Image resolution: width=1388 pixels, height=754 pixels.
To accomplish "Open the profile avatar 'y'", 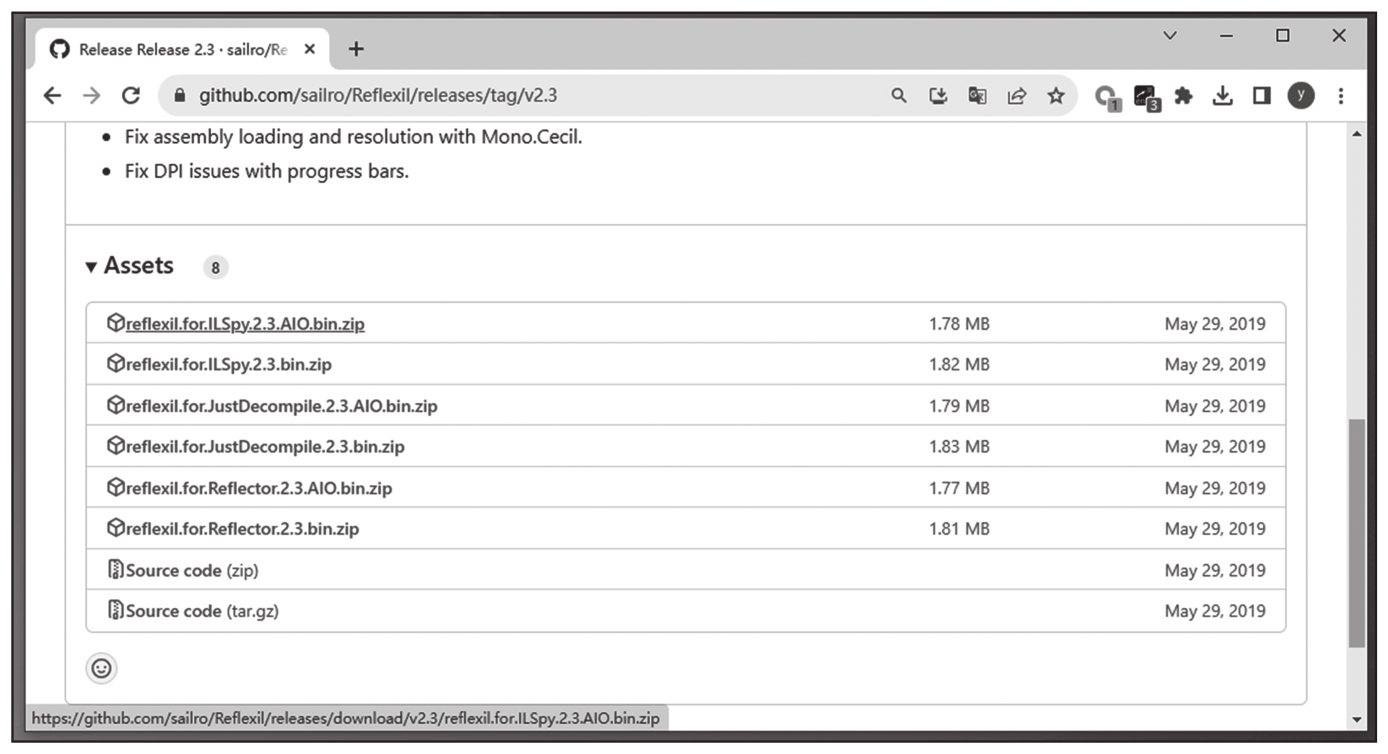I will [x=1301, y=96].
